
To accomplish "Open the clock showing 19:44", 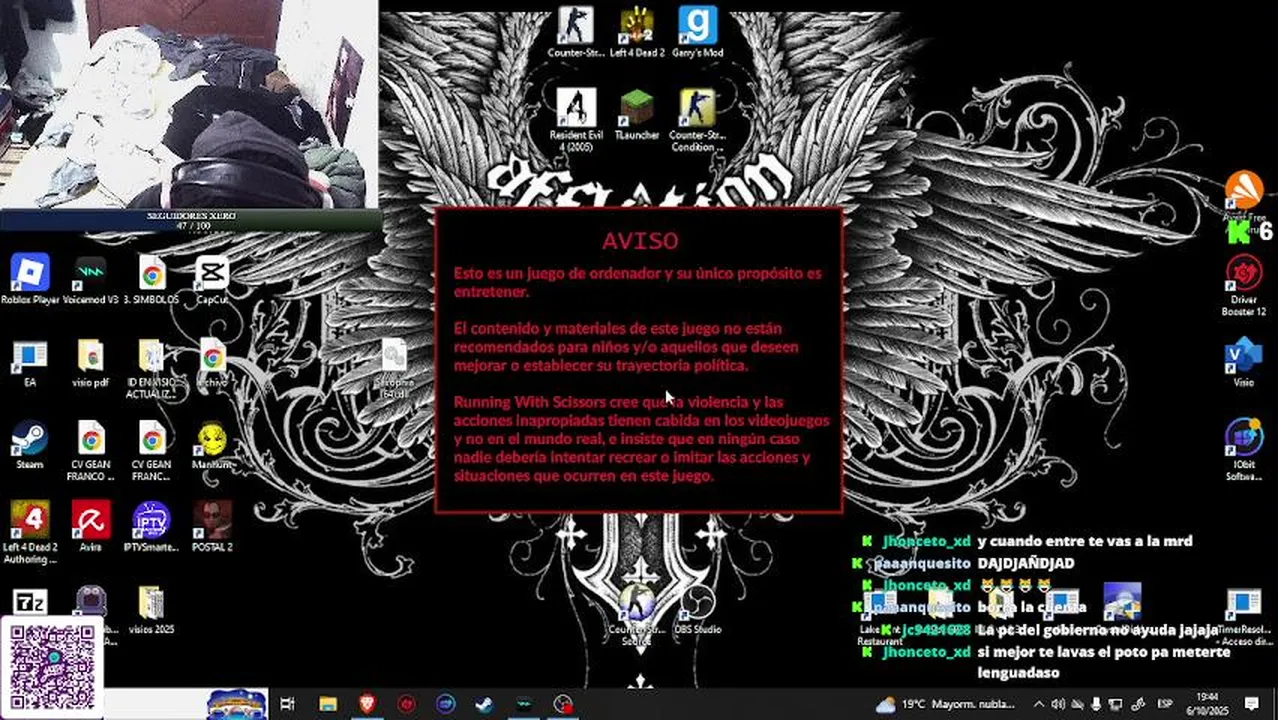I will click(1207, 704).
